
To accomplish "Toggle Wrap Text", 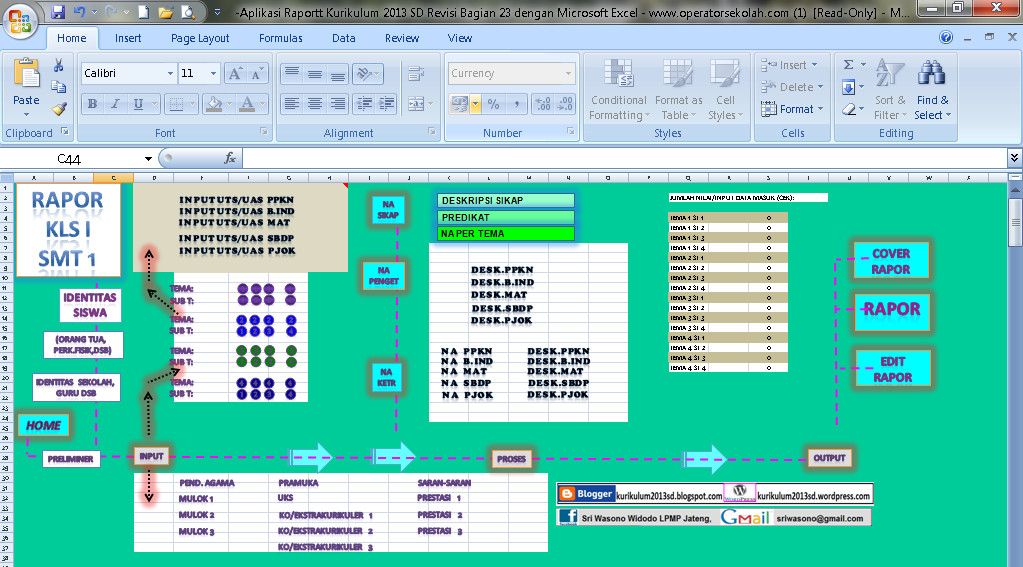I will coord(416,73).
